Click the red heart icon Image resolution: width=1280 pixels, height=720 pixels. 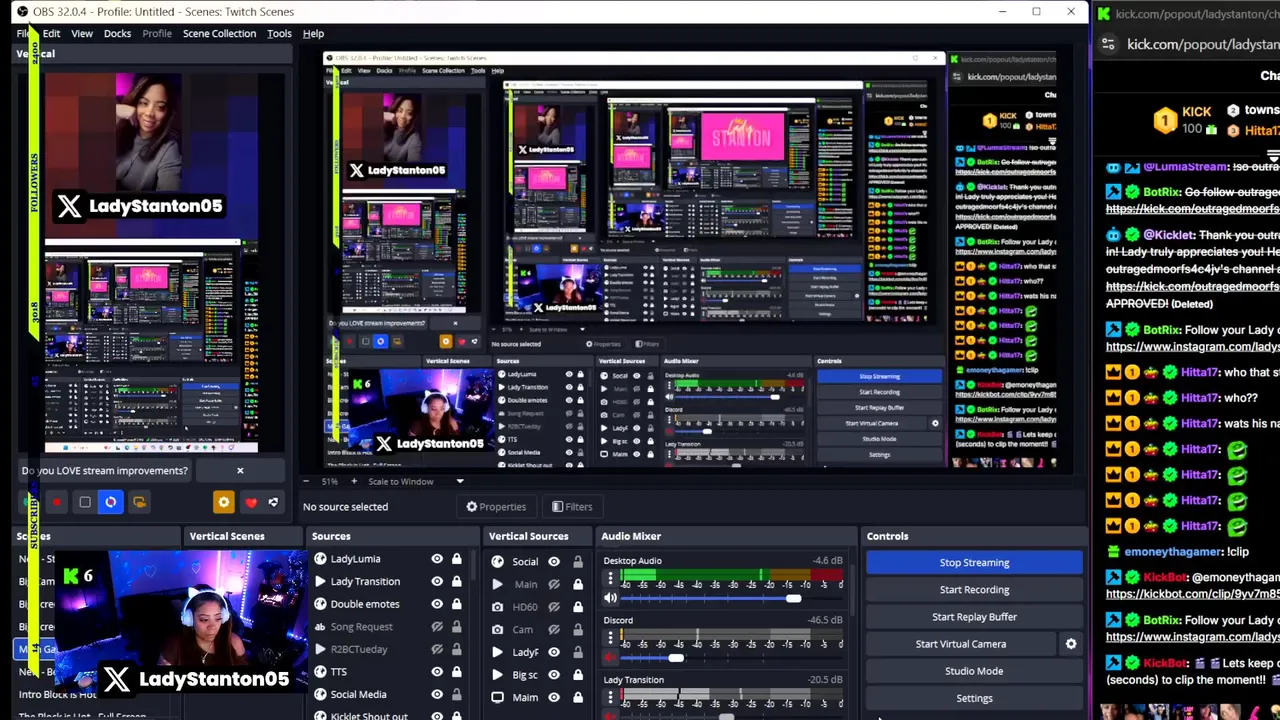tap(251, 502)
